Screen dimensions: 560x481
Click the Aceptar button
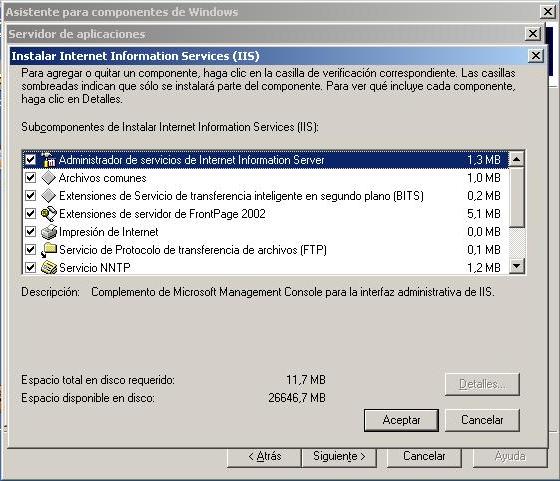point(401,420)
